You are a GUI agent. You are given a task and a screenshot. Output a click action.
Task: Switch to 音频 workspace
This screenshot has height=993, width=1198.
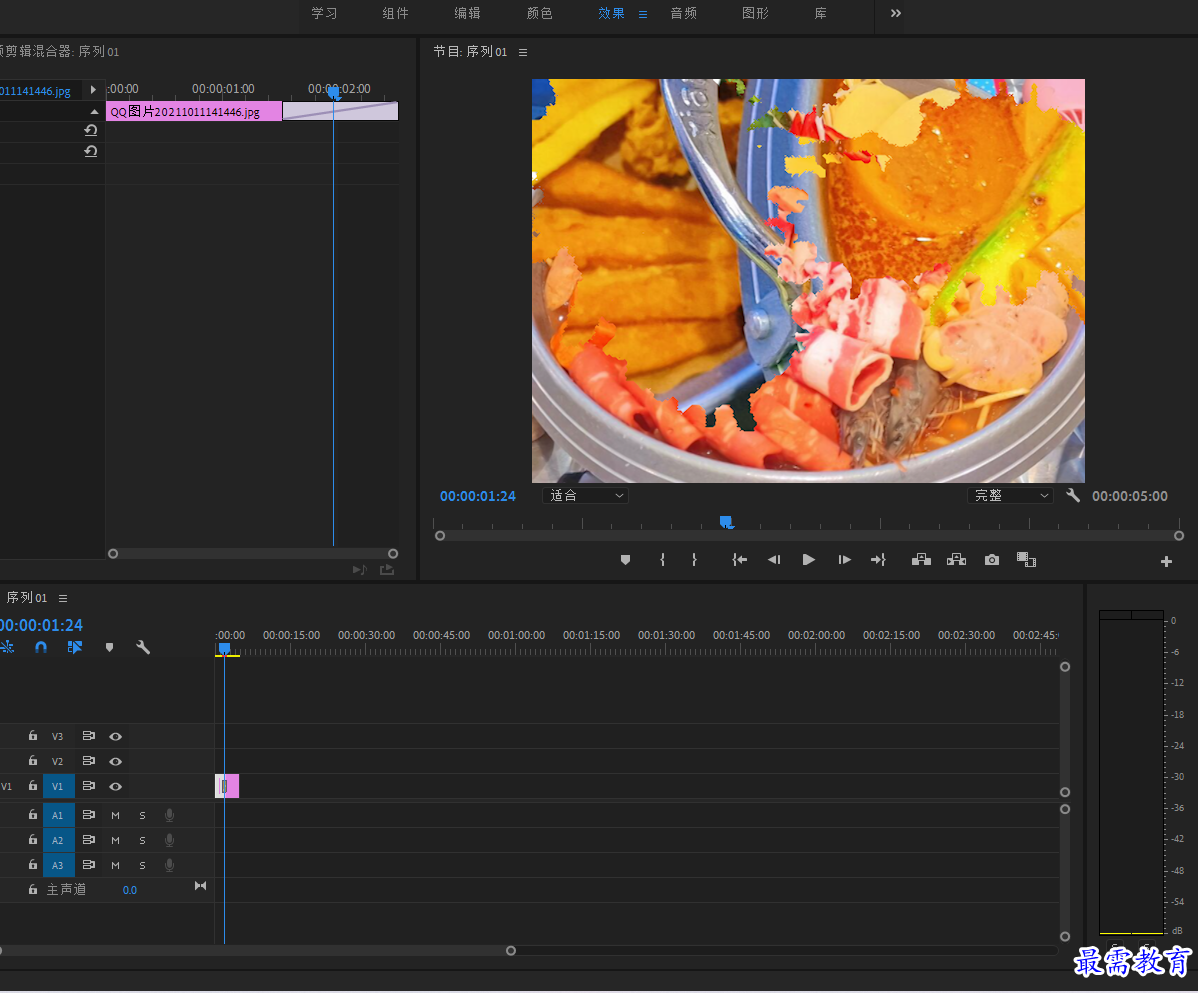point(683,14)
